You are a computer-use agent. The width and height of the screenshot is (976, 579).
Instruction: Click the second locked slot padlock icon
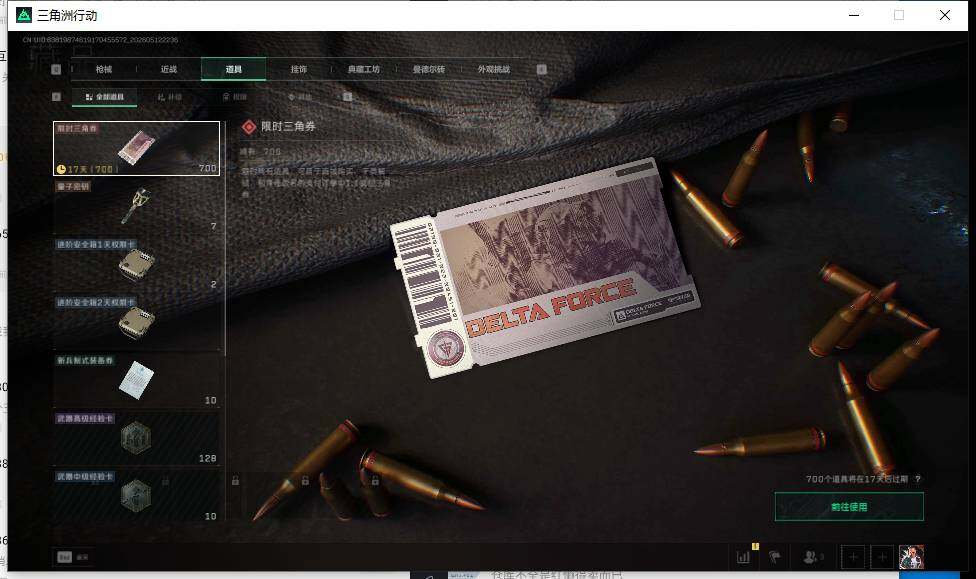click(305, 481)
